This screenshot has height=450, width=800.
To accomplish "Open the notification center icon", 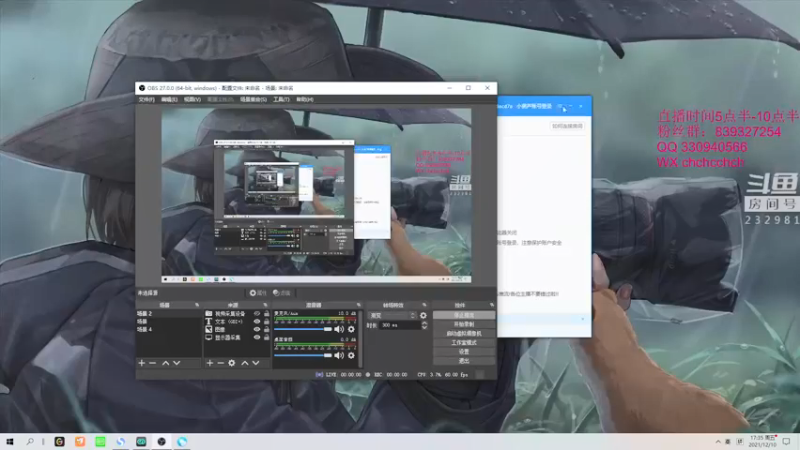I will coord(786,441).
